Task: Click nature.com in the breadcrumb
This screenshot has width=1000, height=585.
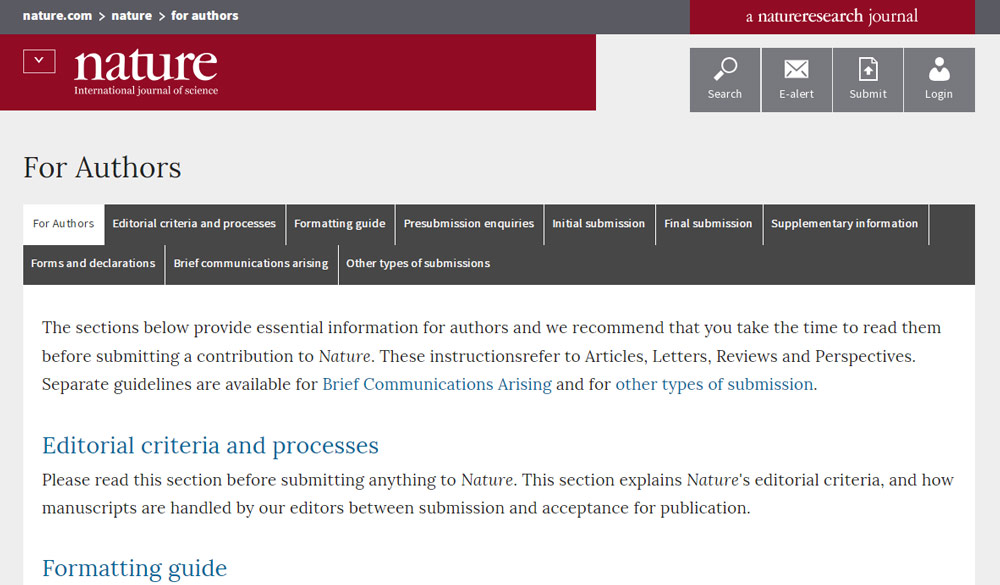Action: click(56, 16)
